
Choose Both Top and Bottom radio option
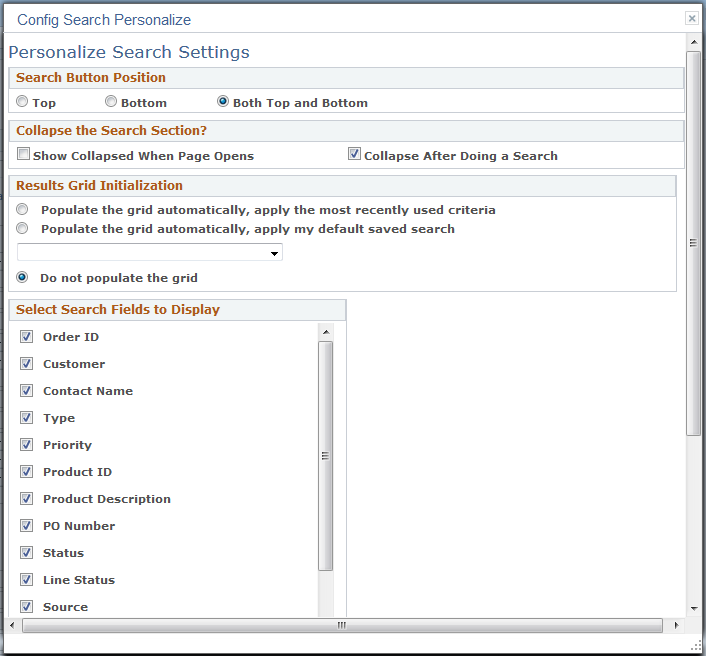point(223,102)
